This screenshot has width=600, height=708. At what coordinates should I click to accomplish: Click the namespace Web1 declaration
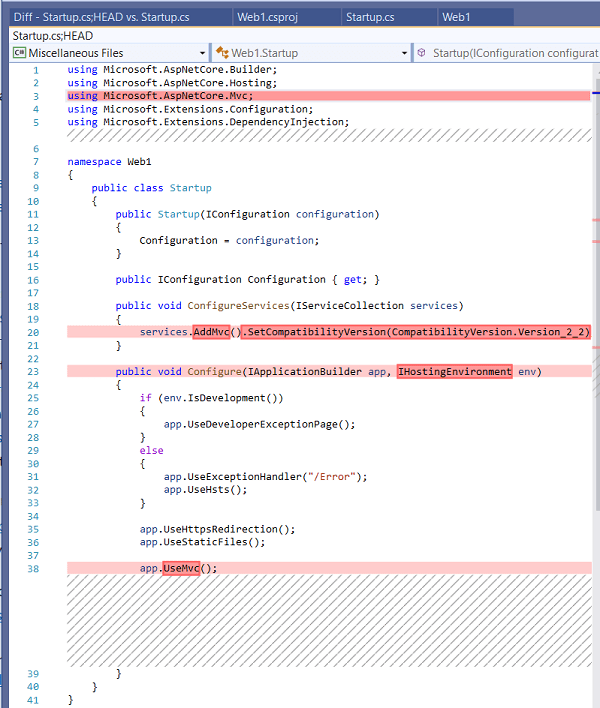coord(109,162)
